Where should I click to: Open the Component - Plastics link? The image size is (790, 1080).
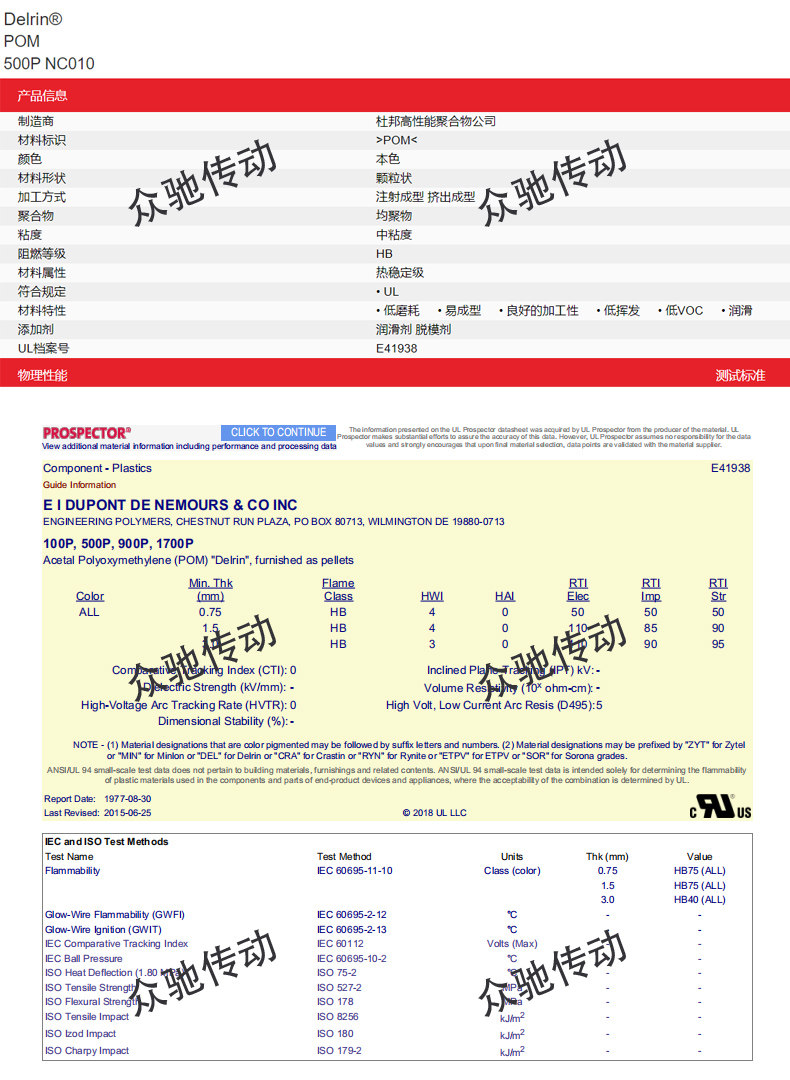97,468
